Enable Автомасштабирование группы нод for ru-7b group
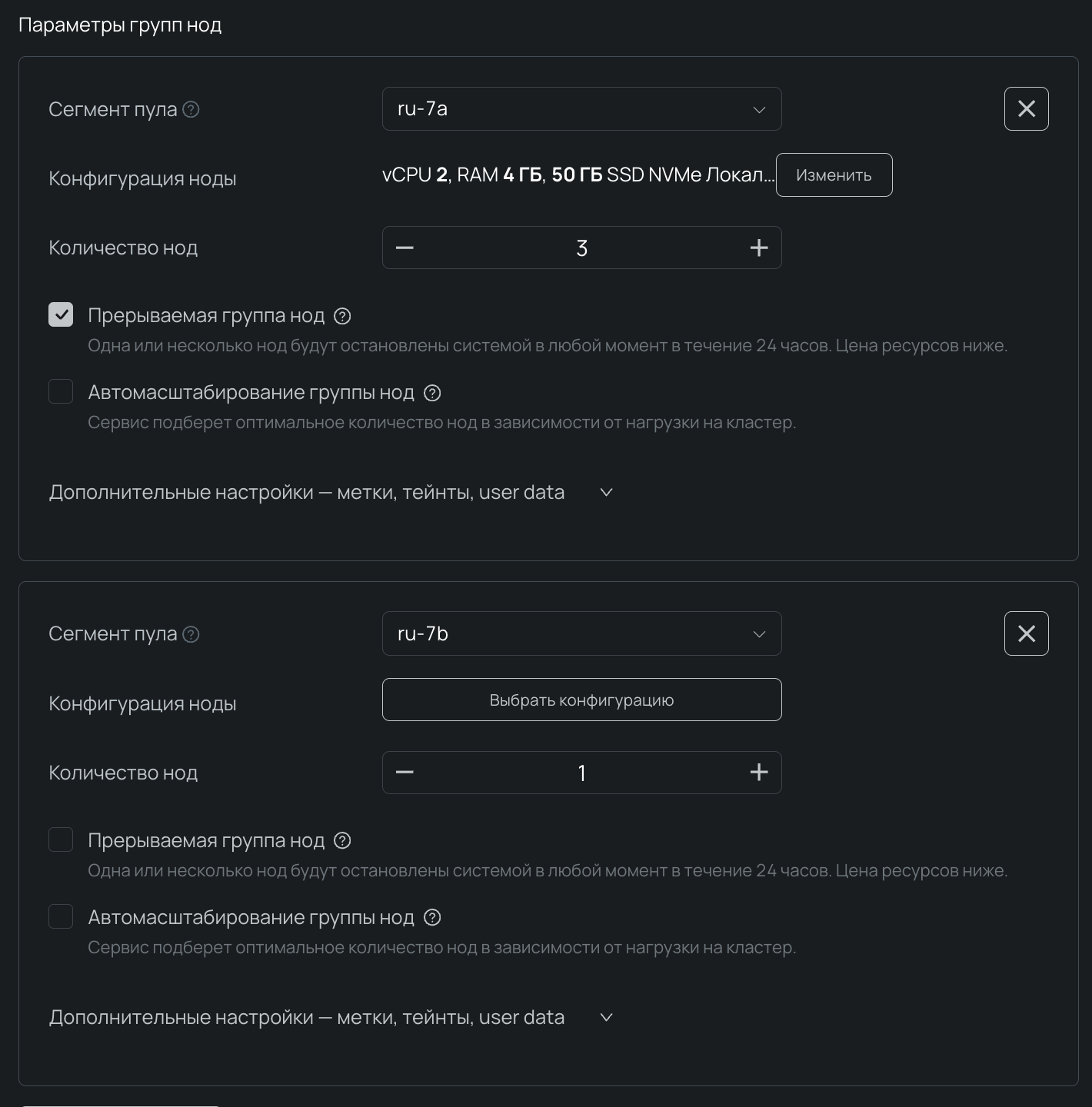This screenshot has width=1092, height=1107. [x=61, y=916]
